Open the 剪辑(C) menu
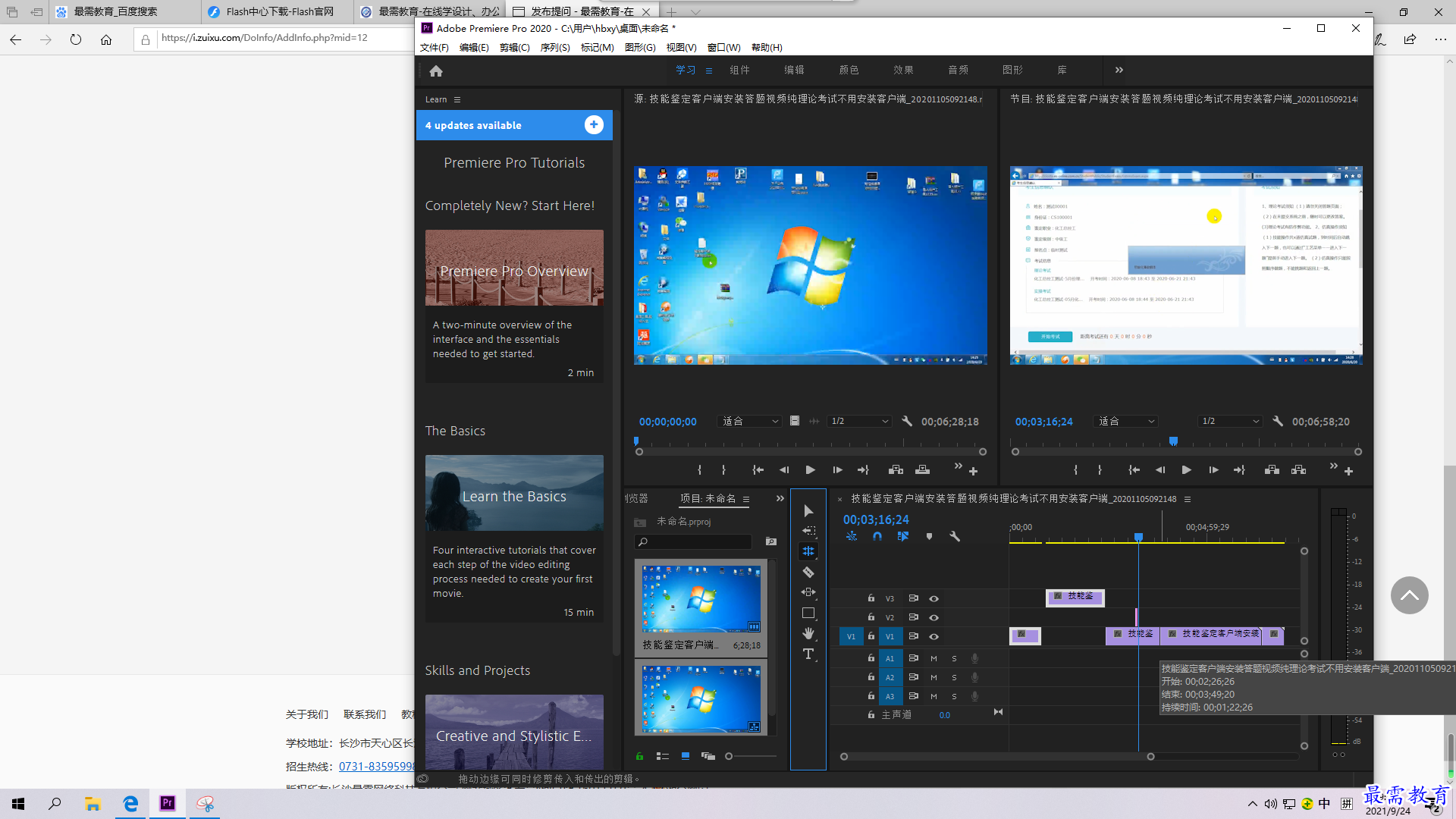The height and width of the screenshot is (819, 1456). (x=515, y=47)
